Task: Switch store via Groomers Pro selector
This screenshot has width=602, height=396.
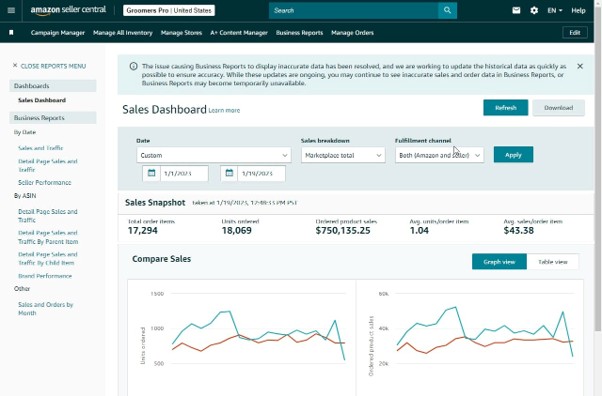Action: (169, 10)
